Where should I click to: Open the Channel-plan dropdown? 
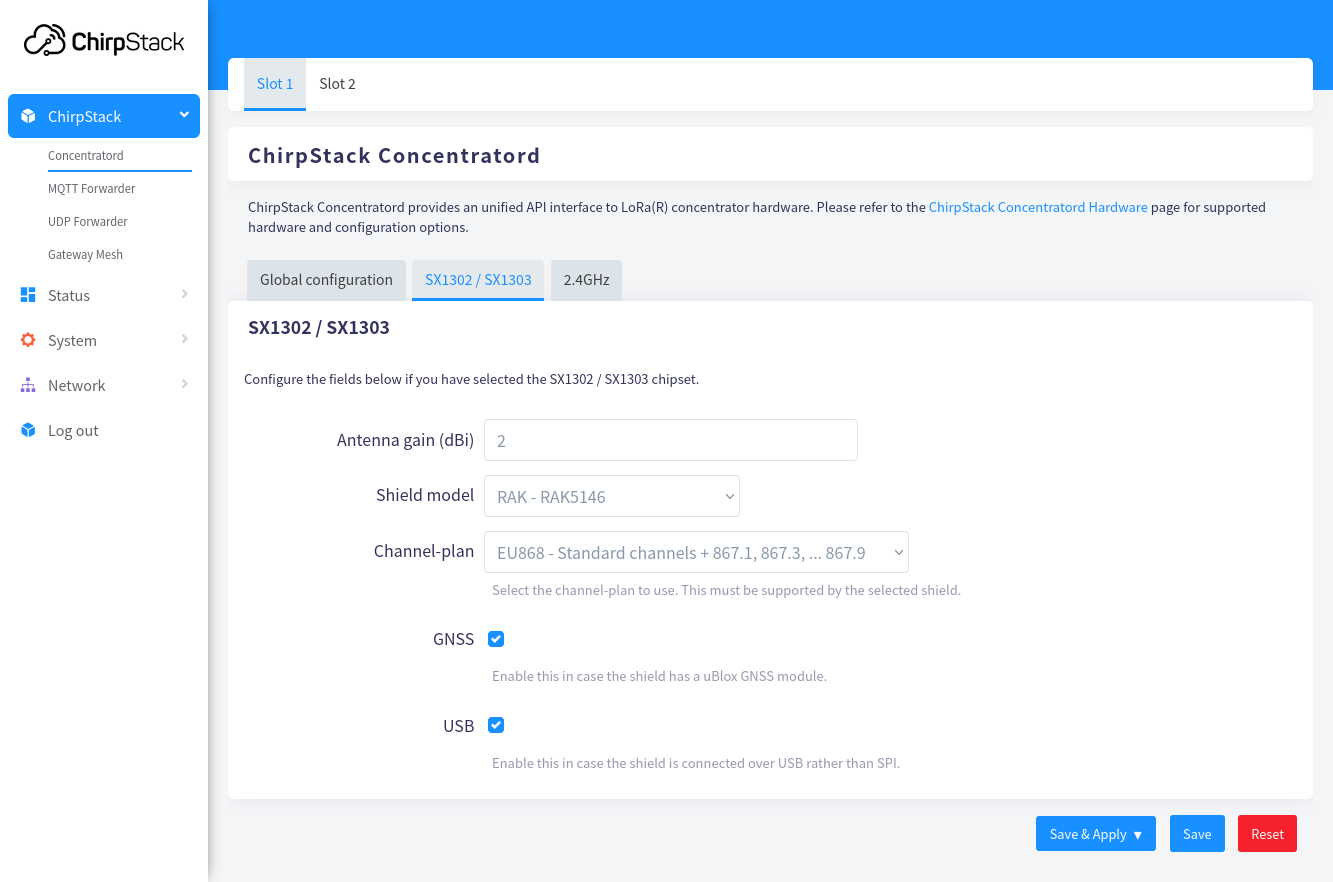(x=695, y=552)
